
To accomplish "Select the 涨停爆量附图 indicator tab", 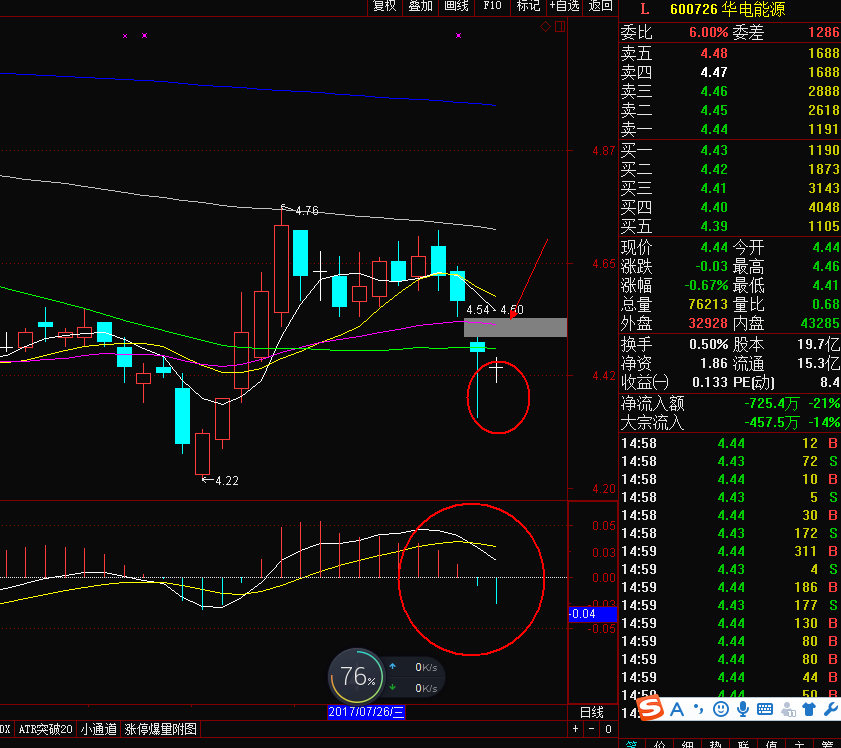I will pos(160,729).
